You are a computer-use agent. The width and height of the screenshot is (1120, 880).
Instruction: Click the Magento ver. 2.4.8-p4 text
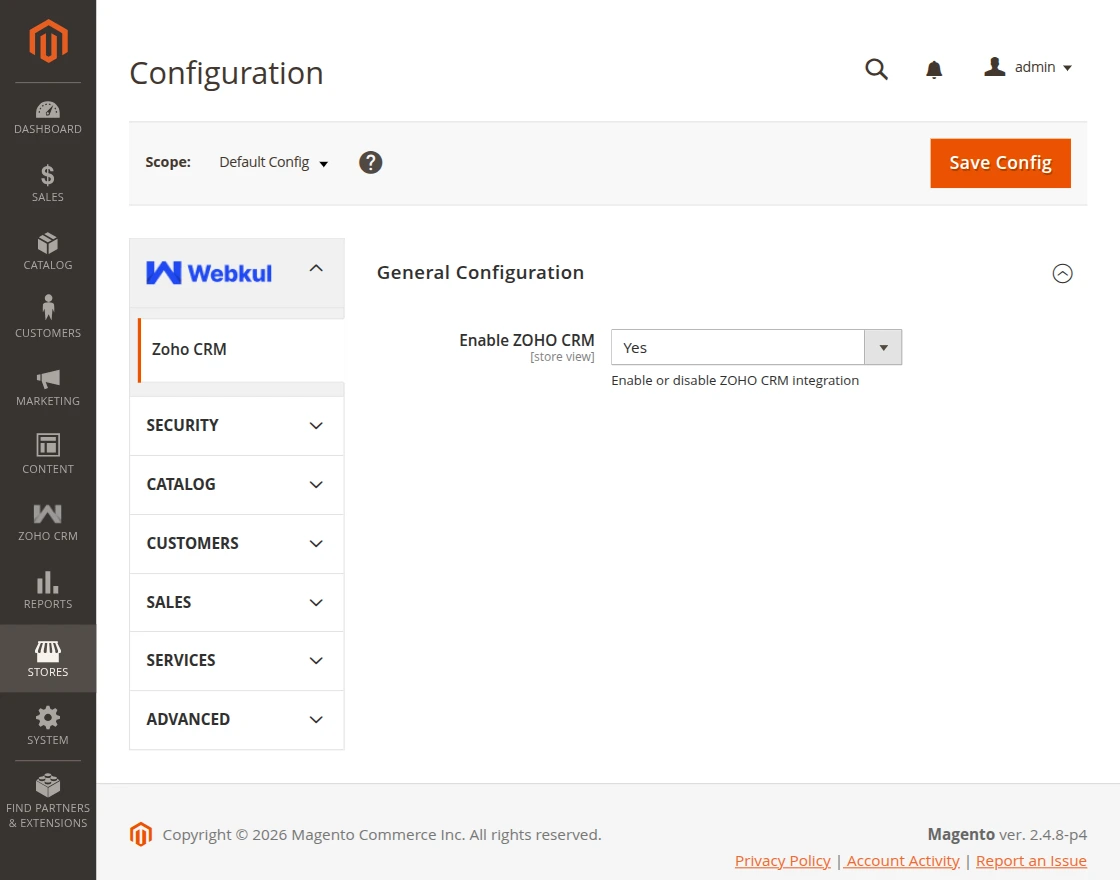click(x=1007, y=834)
